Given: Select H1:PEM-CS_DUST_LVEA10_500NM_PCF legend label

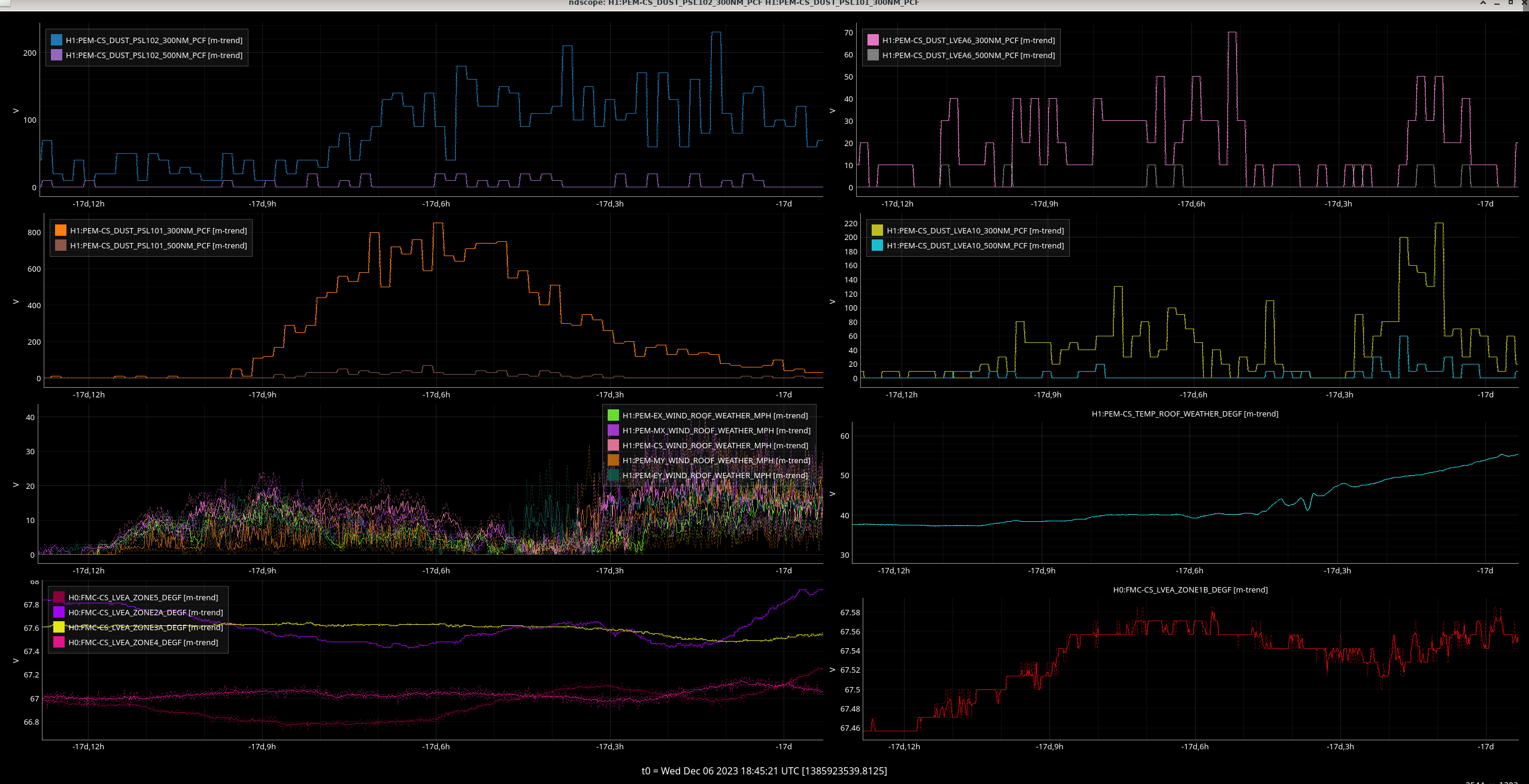Looking at the screenshot, I should pyautogui.click(x=975, y=245).
